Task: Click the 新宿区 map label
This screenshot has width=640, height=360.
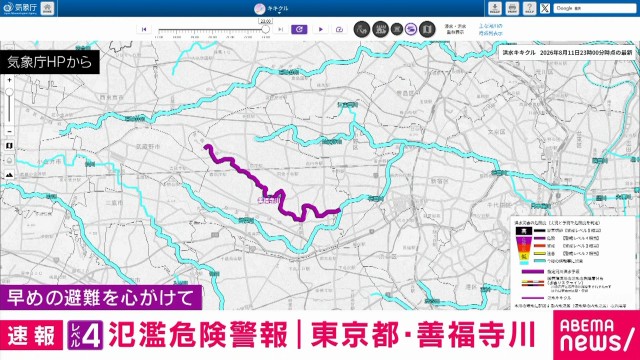Action: 440,181
